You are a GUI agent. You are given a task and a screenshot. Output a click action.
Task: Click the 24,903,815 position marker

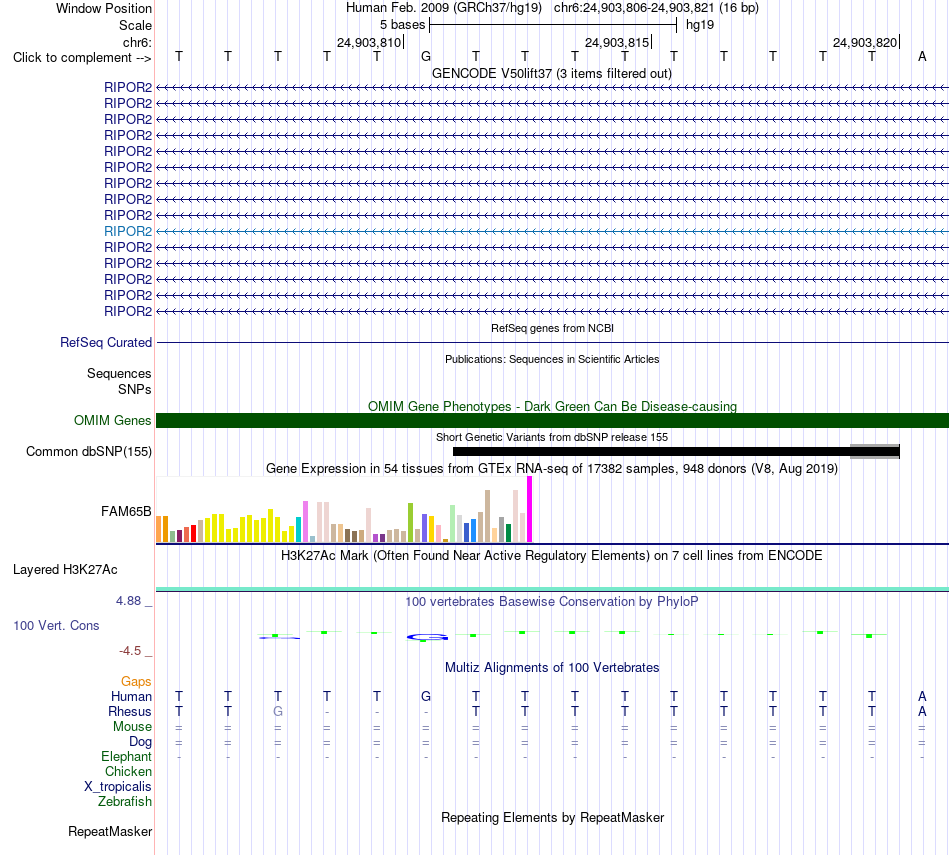(617, 42)
